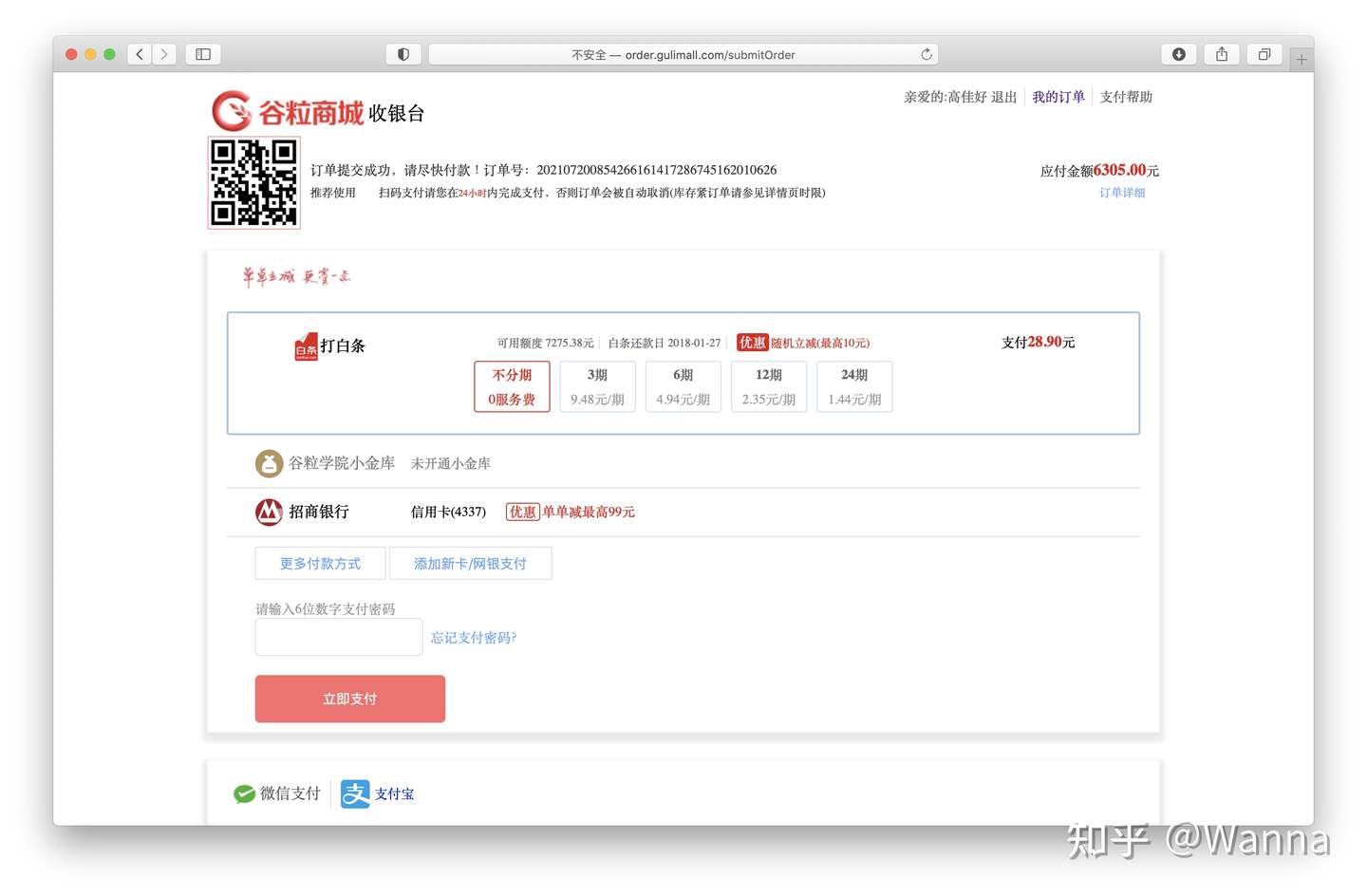The width and height of the screenshot is (1367, 896).
Task: Open 订单详细 link
Action: 1122,193
